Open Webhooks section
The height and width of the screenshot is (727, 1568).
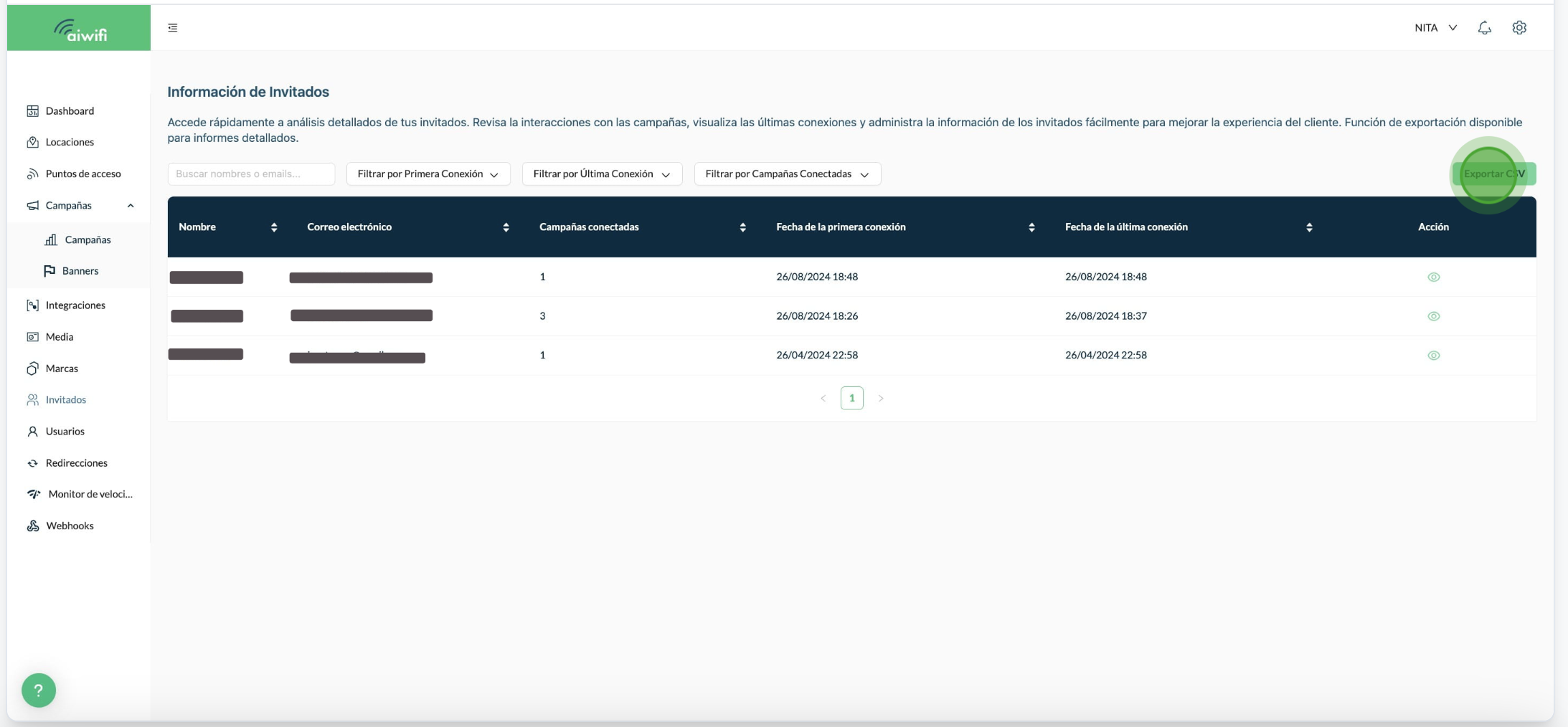[70, 526]
